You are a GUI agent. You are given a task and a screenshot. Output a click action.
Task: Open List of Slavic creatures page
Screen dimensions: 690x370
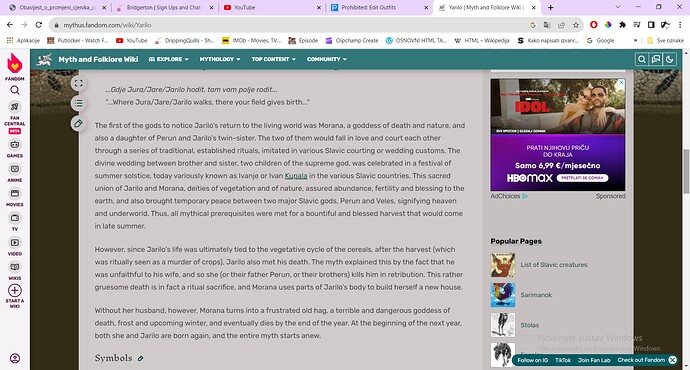[x=554, y=265]
